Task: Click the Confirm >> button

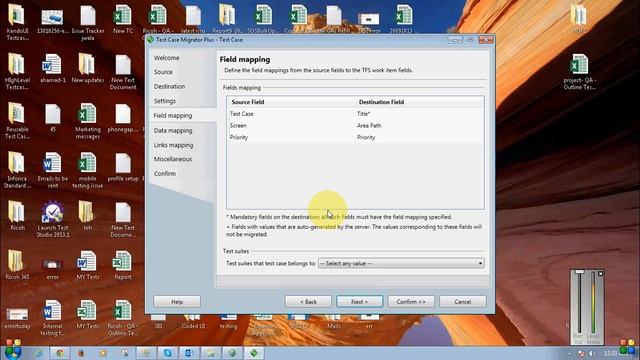Action: pos(411,302)
